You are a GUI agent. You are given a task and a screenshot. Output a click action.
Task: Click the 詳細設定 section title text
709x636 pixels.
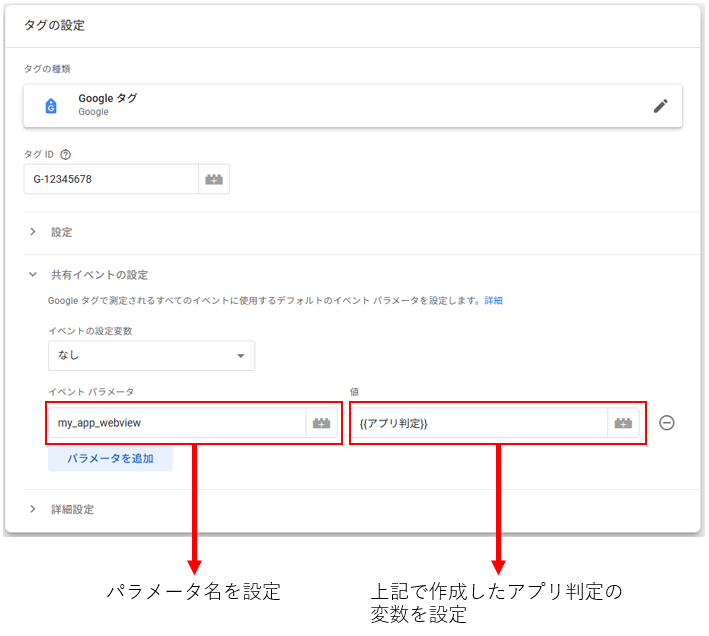[x=73, y=509]
